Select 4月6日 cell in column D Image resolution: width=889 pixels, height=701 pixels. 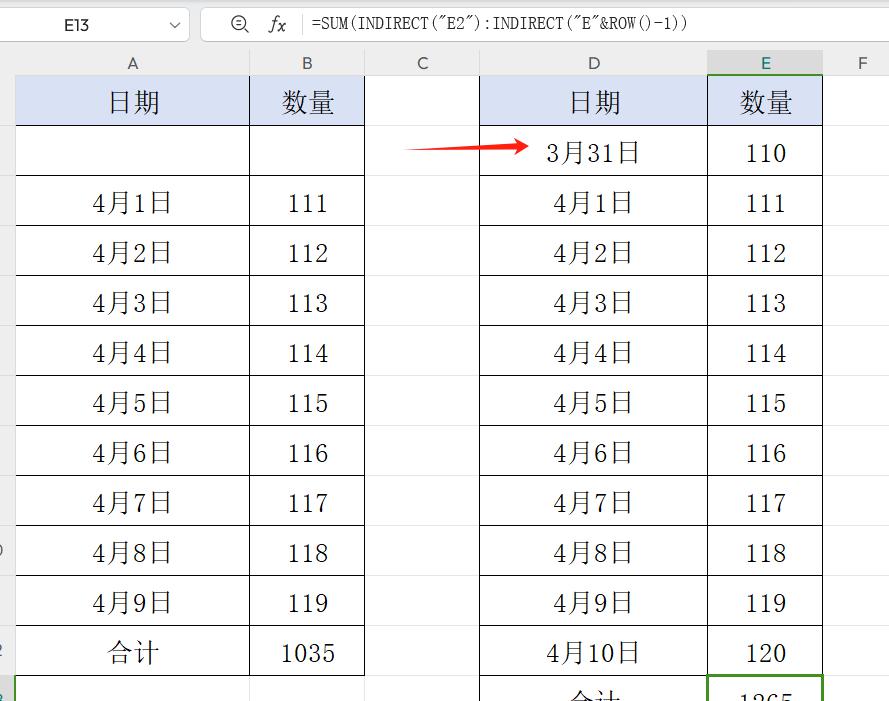594,450
